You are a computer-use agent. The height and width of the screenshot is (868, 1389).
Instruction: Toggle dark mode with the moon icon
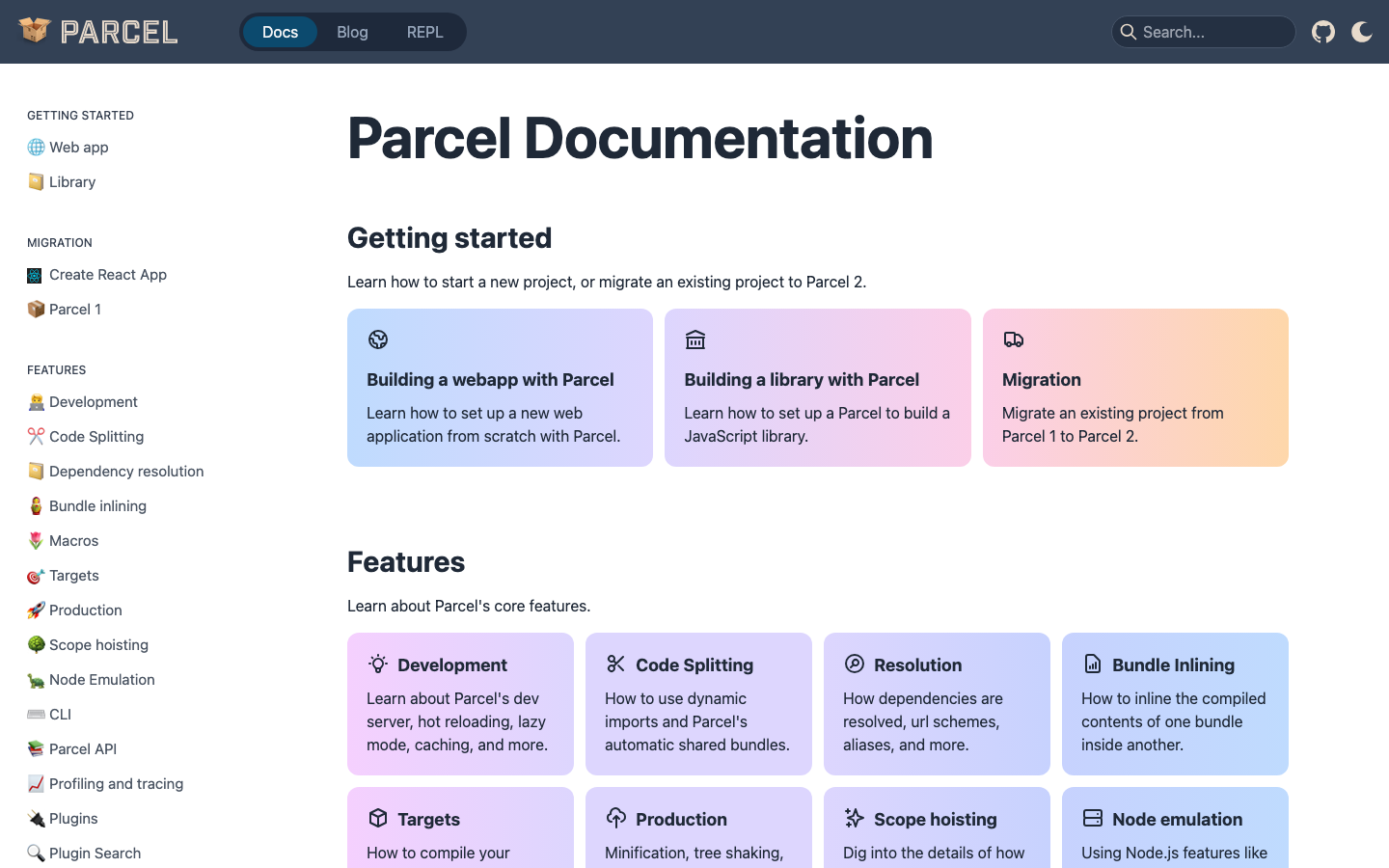pos(1362,32)
